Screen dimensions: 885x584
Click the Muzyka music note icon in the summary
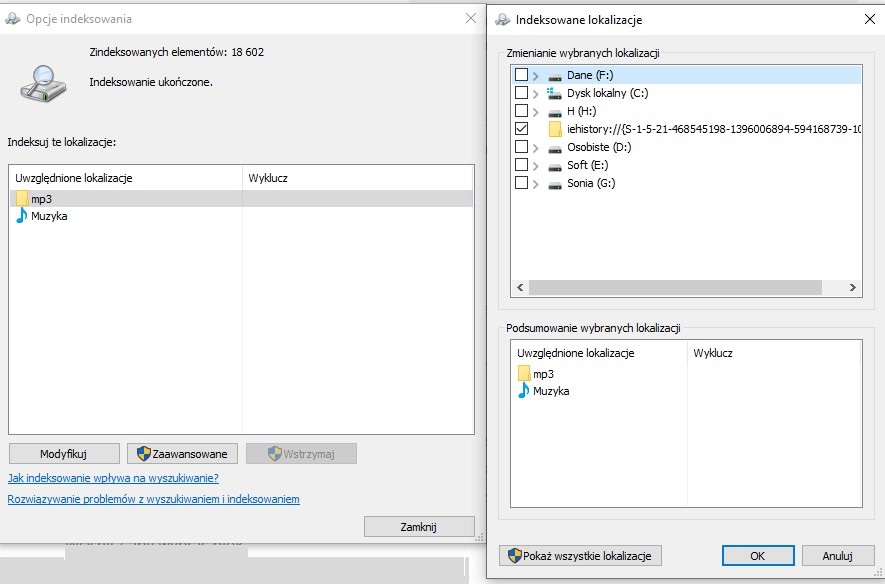(x=523, y=391)
